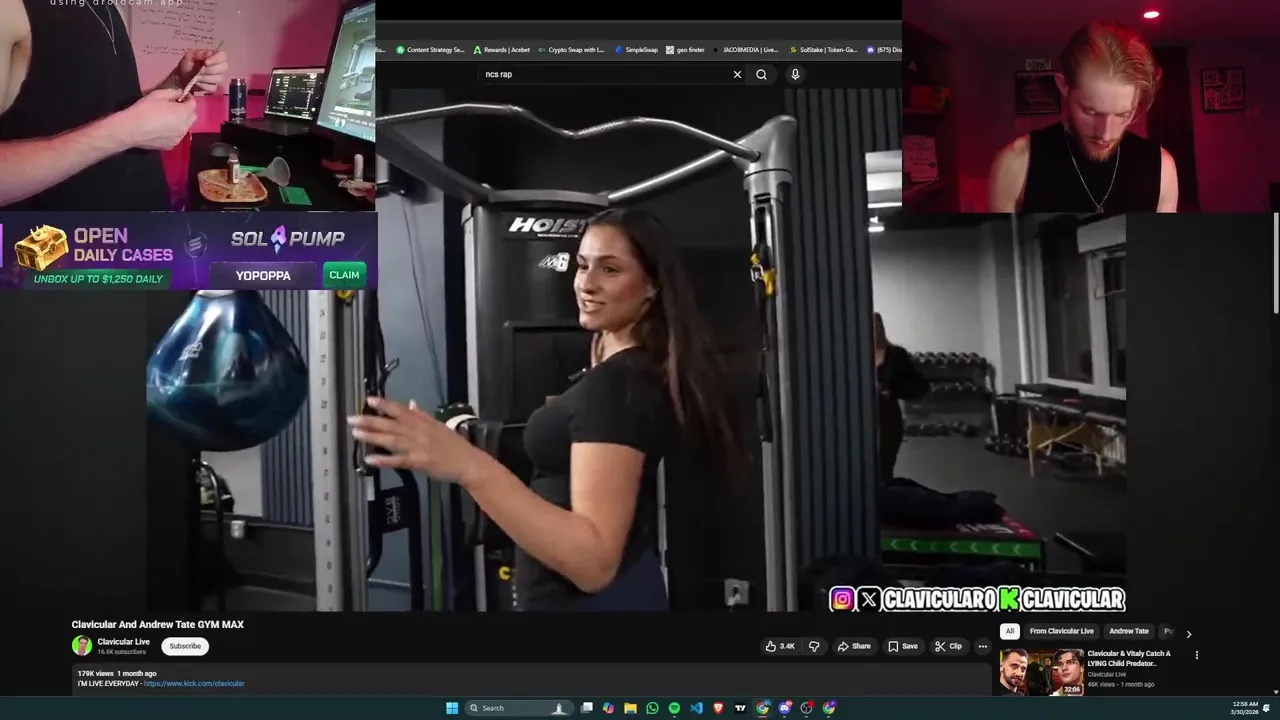Open Discord from the taskbar

(785, 708)
